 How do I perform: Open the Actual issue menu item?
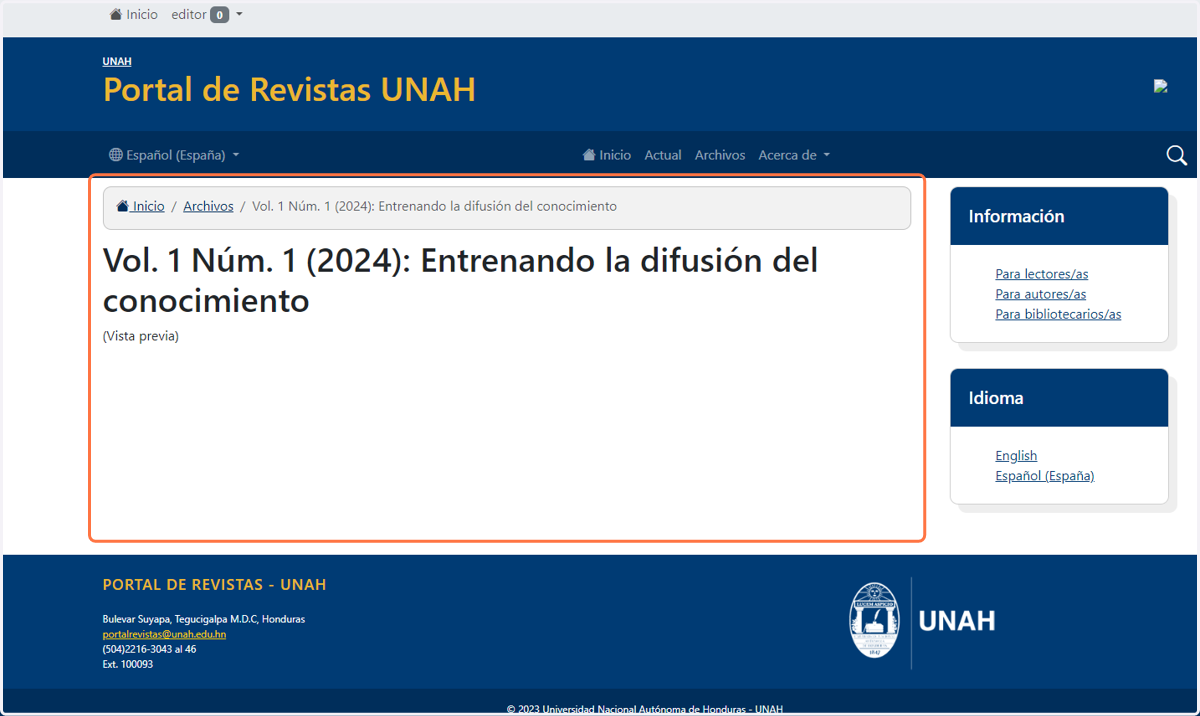click(663, 155)
